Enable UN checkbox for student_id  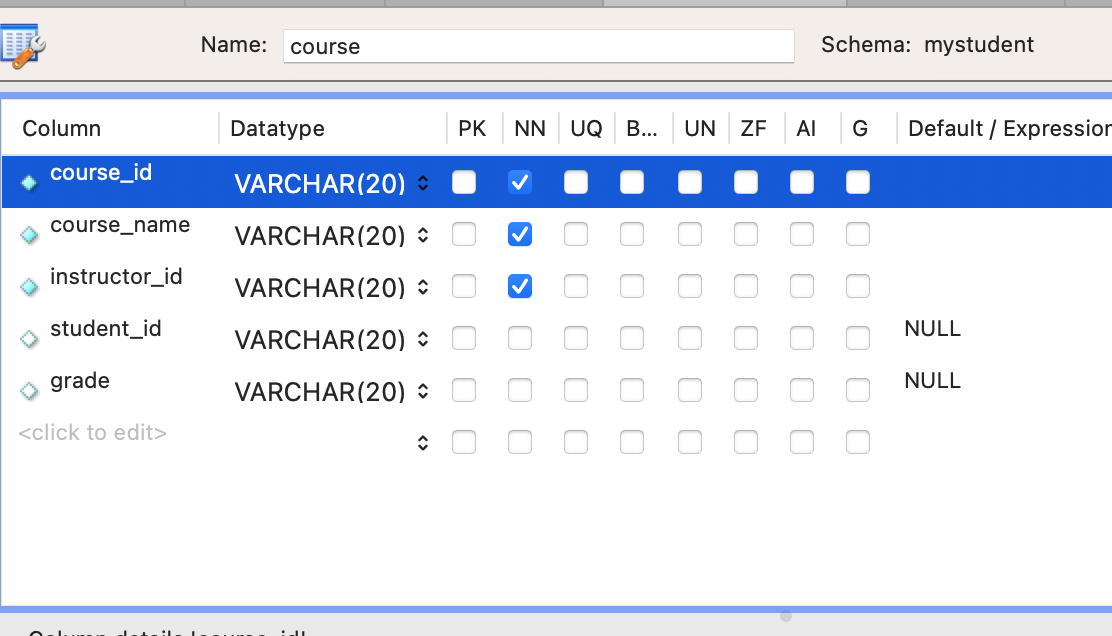[x=690, y=338]
